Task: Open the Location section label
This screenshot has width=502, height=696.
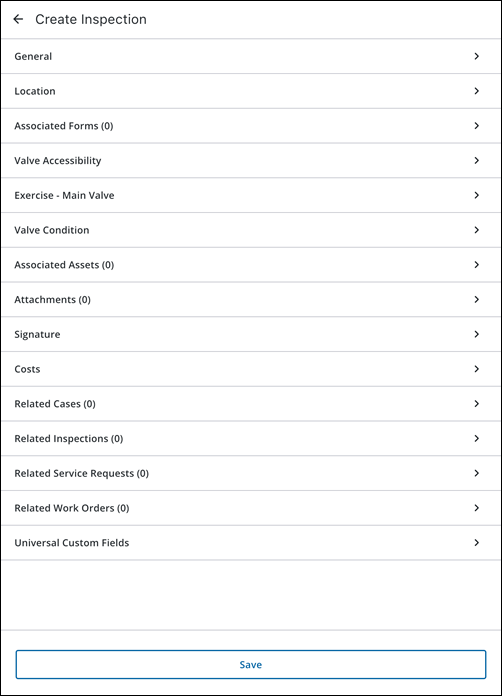Action: (x=35, y=91)
